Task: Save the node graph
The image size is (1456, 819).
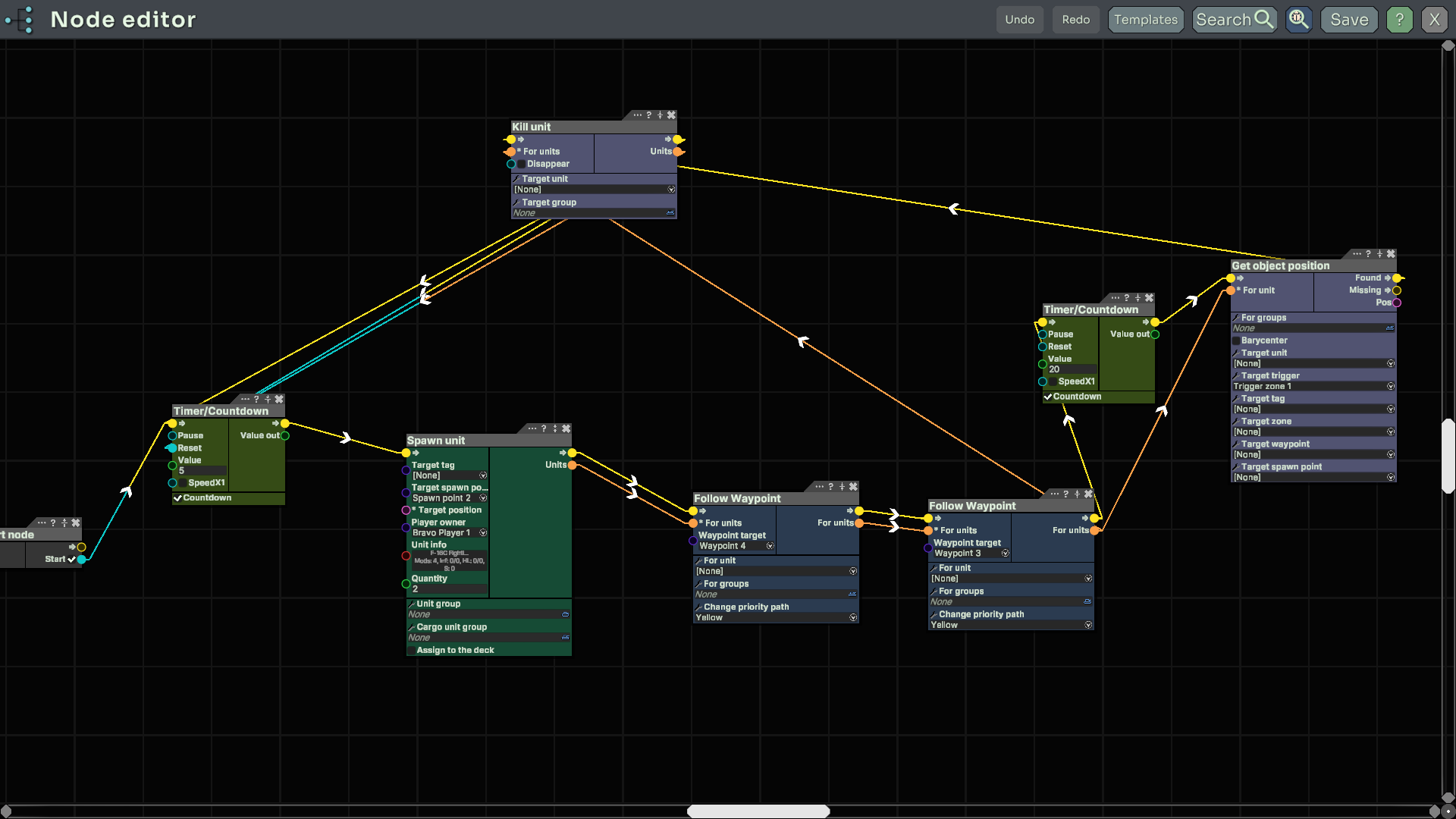Action: tap(1349, 20)
